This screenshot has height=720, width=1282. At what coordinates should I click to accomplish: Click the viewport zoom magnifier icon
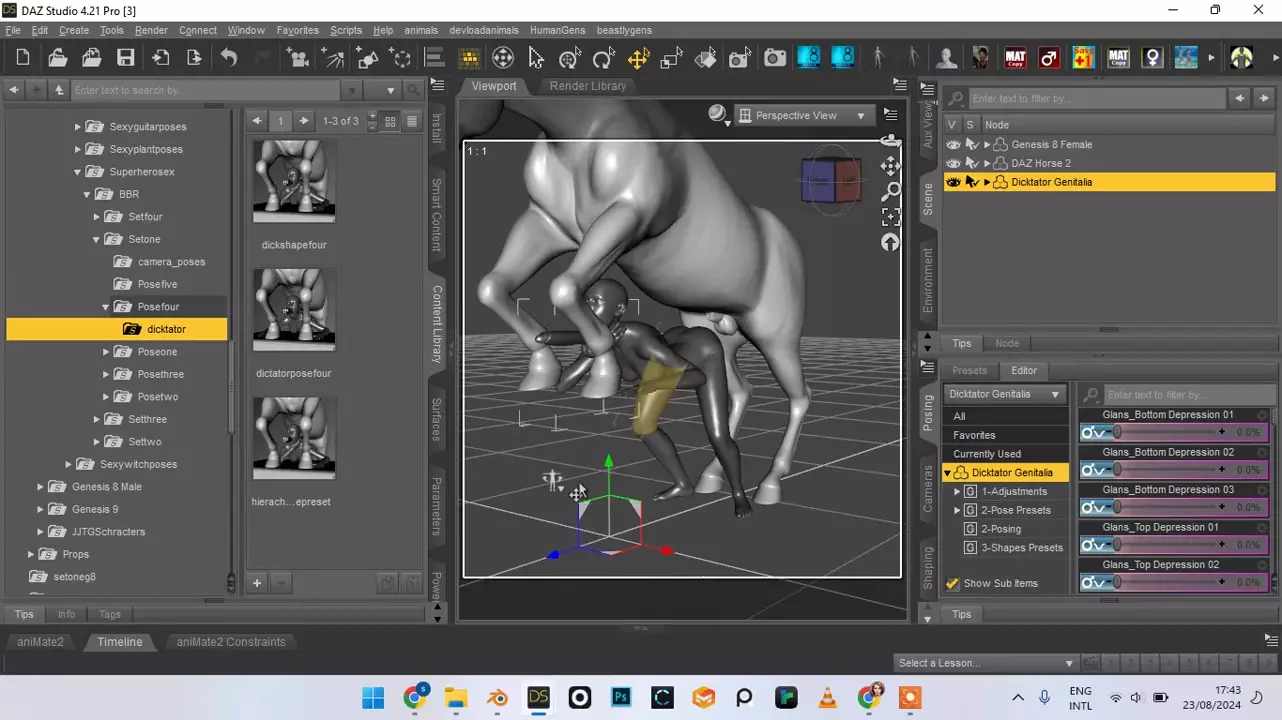890,191
